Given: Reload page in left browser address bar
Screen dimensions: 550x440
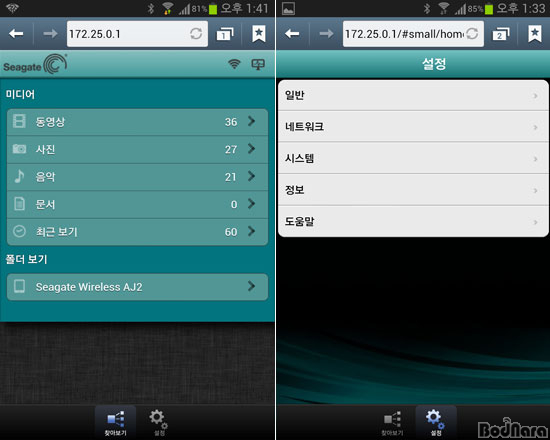Looking at the screenshot, I should click(x=196, y=34).
